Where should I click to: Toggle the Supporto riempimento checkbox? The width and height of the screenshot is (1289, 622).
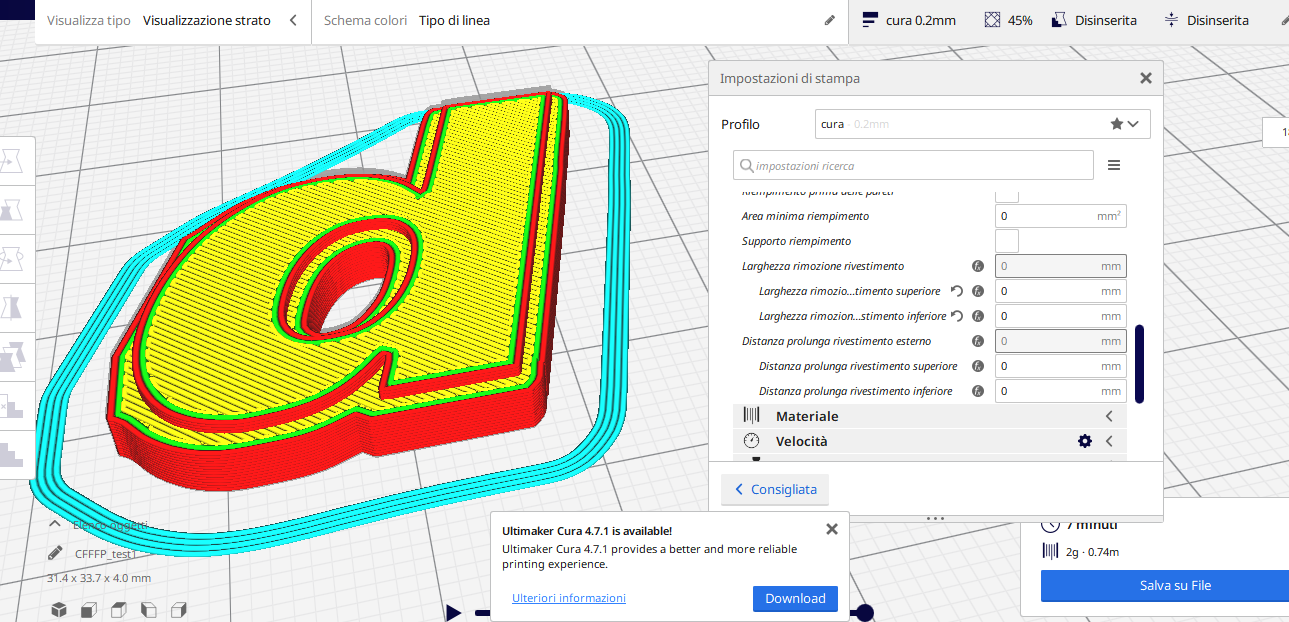[1007, 241]
